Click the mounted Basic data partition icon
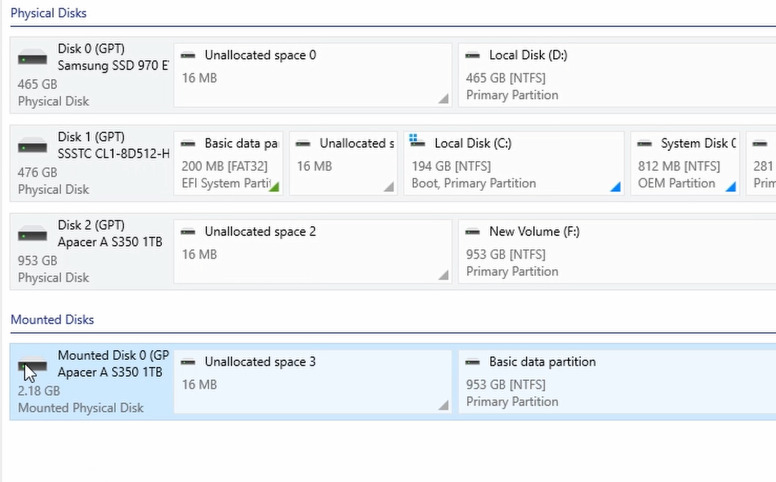The height and width of the screenshot is (482, 776). [473, 362]
